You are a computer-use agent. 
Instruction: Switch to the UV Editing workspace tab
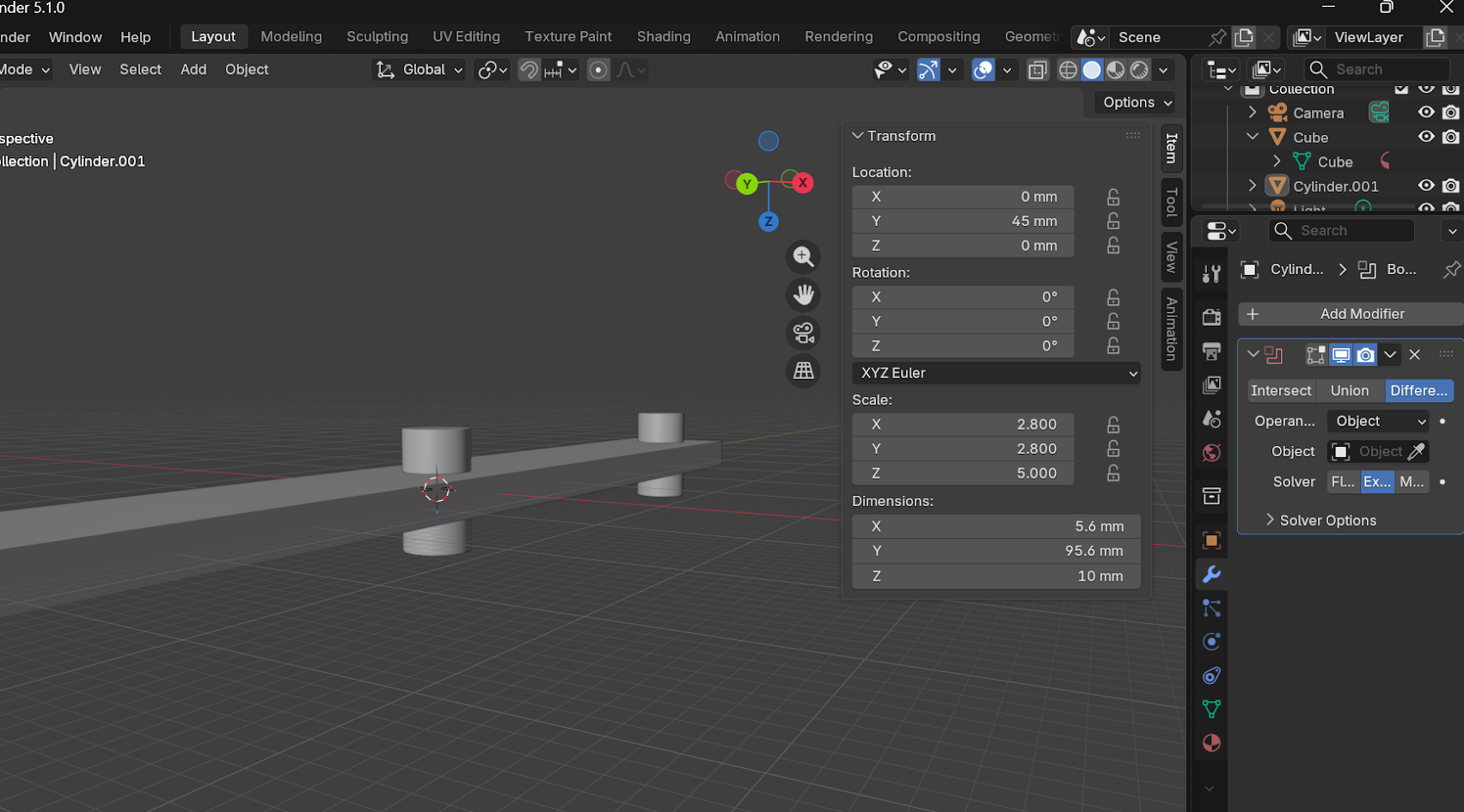click(x=466, y=36)
